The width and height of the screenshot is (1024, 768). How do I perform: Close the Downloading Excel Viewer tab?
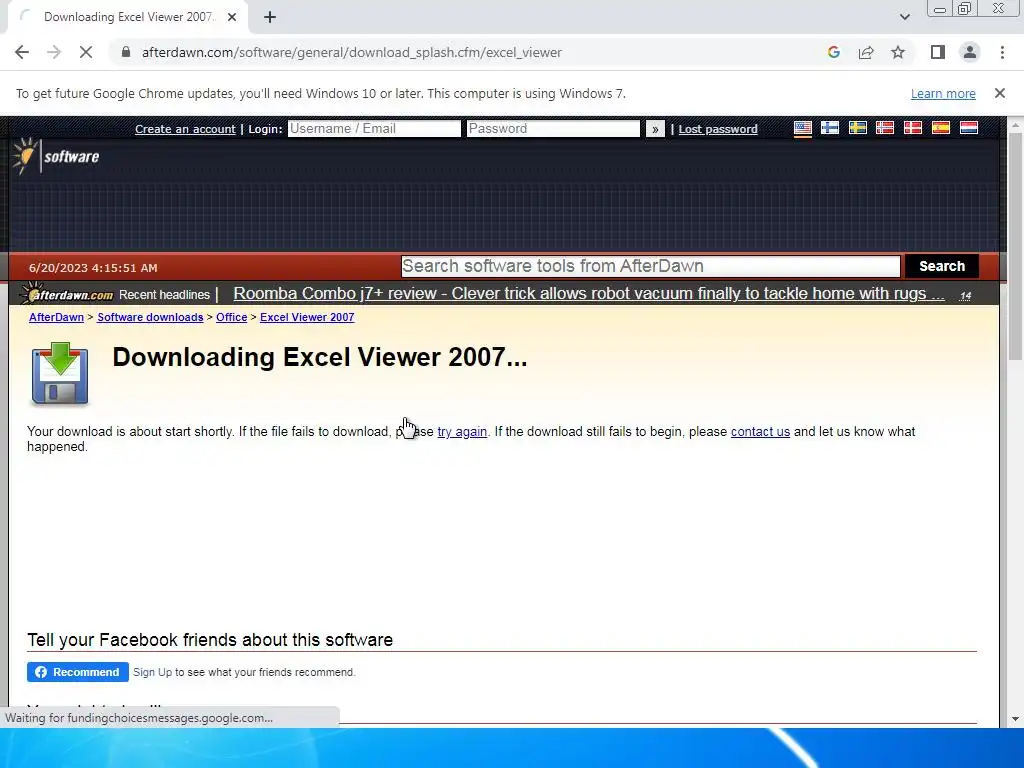point(232,18)
